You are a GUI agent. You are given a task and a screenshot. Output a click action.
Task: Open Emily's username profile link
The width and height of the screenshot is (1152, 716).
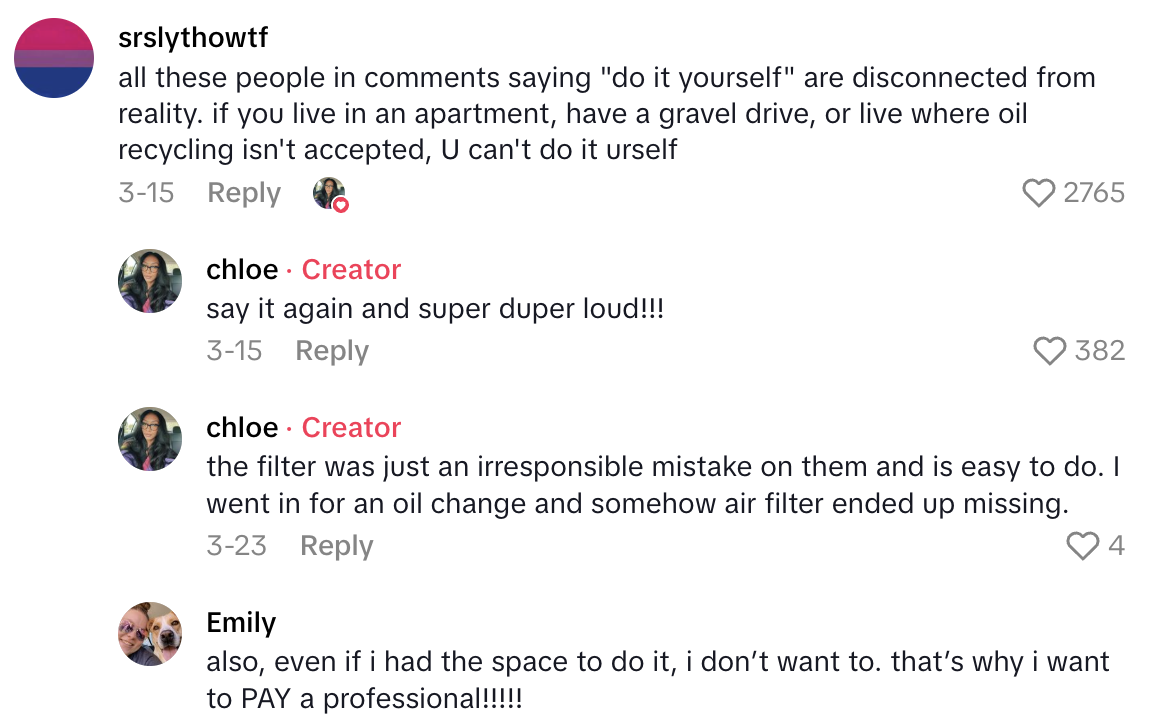[x=241, y=623]
